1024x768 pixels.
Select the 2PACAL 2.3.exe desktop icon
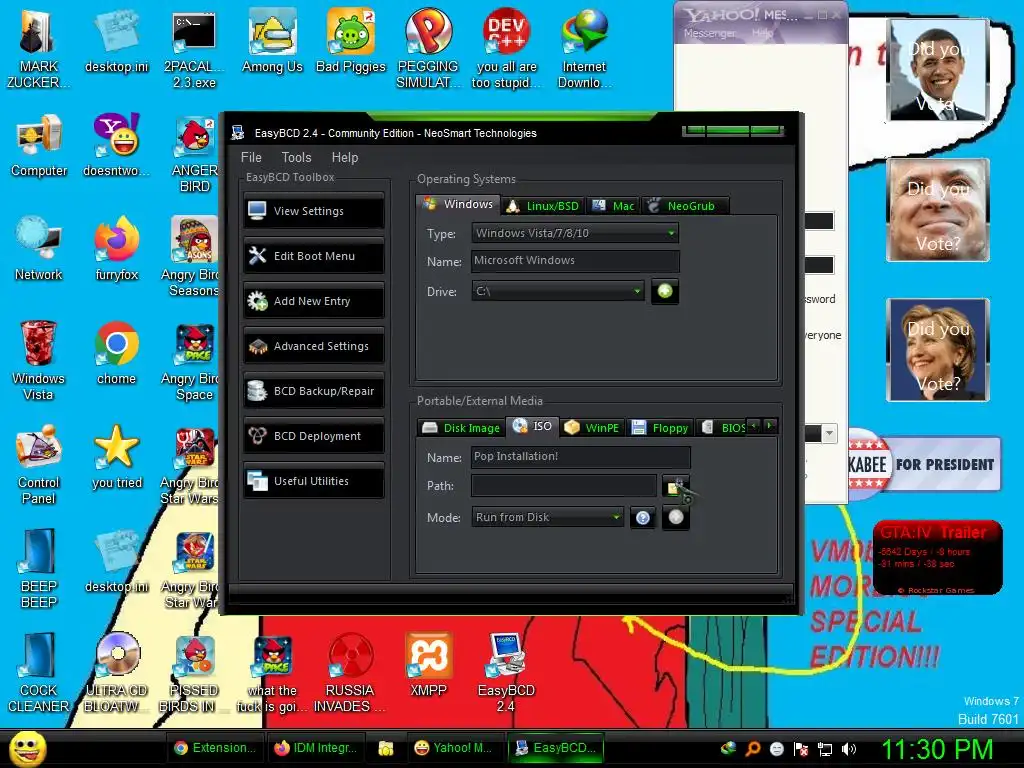point(194,49)
